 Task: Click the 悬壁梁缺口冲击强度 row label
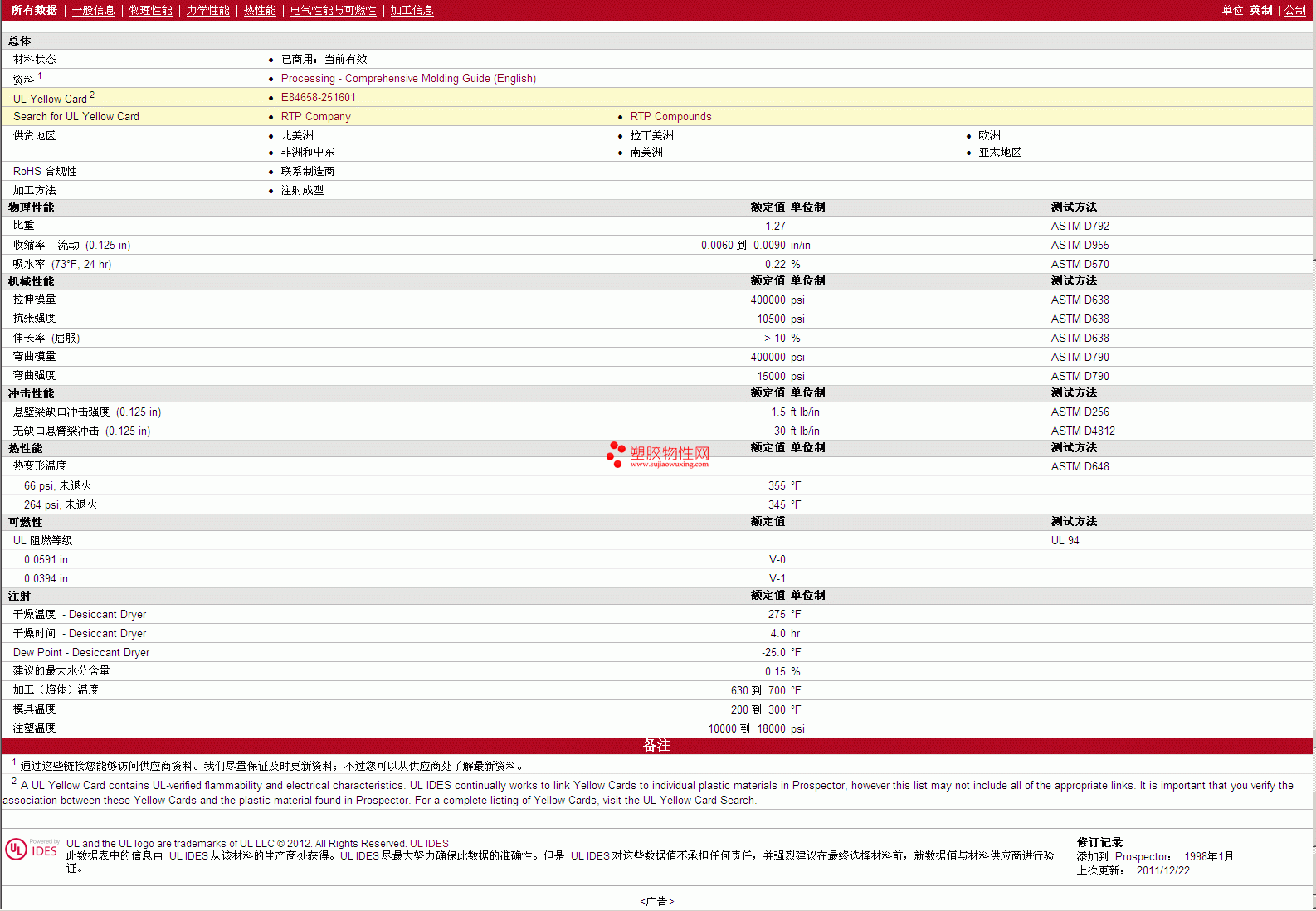pos(87,412)
